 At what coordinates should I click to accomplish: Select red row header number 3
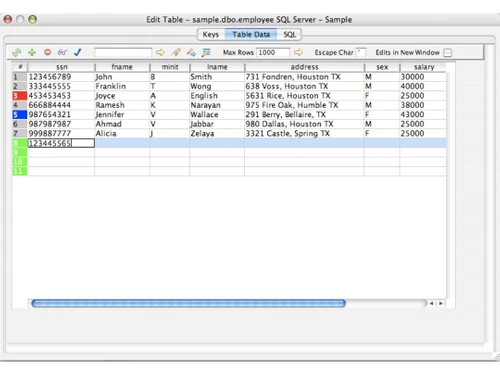[x=20, y=96]
